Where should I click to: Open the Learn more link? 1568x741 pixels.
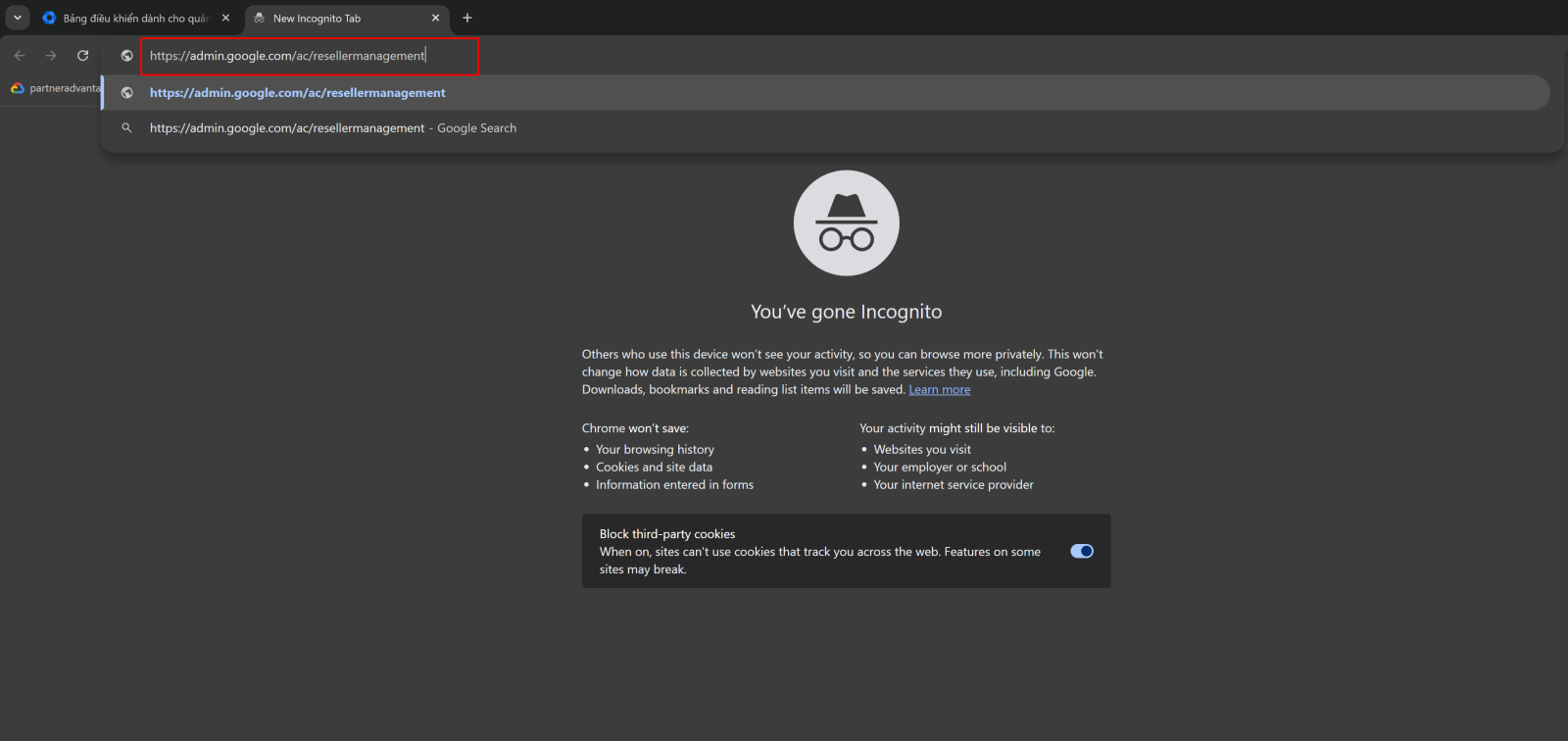pyautogui.click(x=939, y=390)
